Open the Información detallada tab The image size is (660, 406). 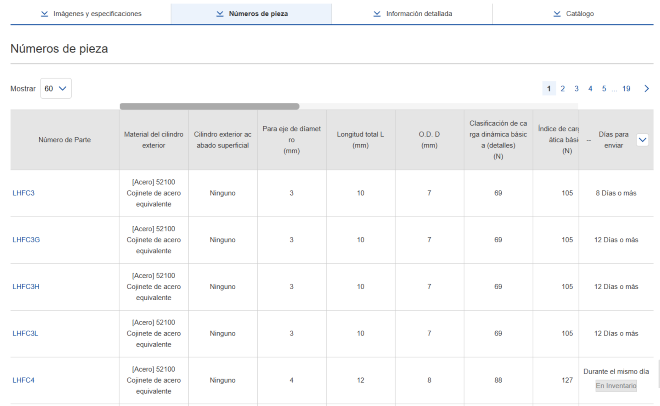pos(411,14)
